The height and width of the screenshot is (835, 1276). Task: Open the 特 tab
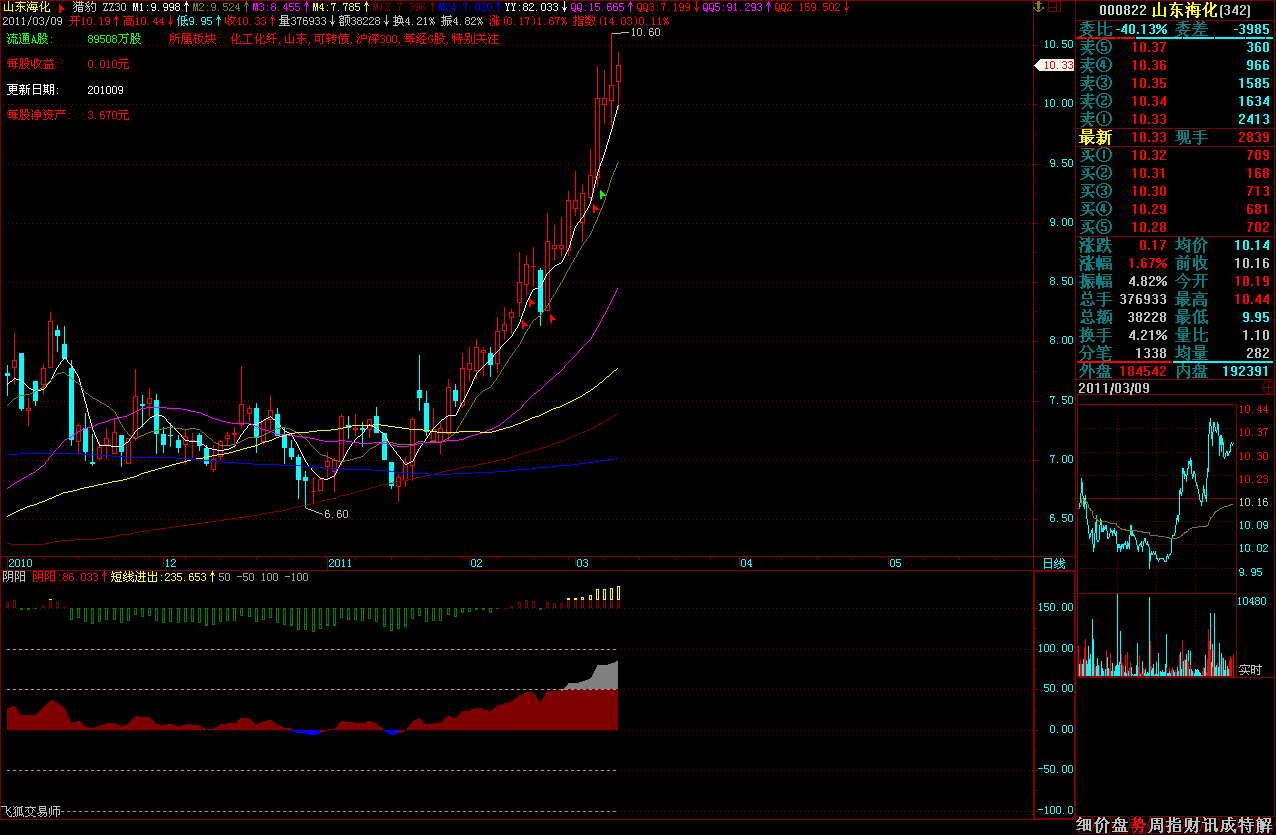1246,825
